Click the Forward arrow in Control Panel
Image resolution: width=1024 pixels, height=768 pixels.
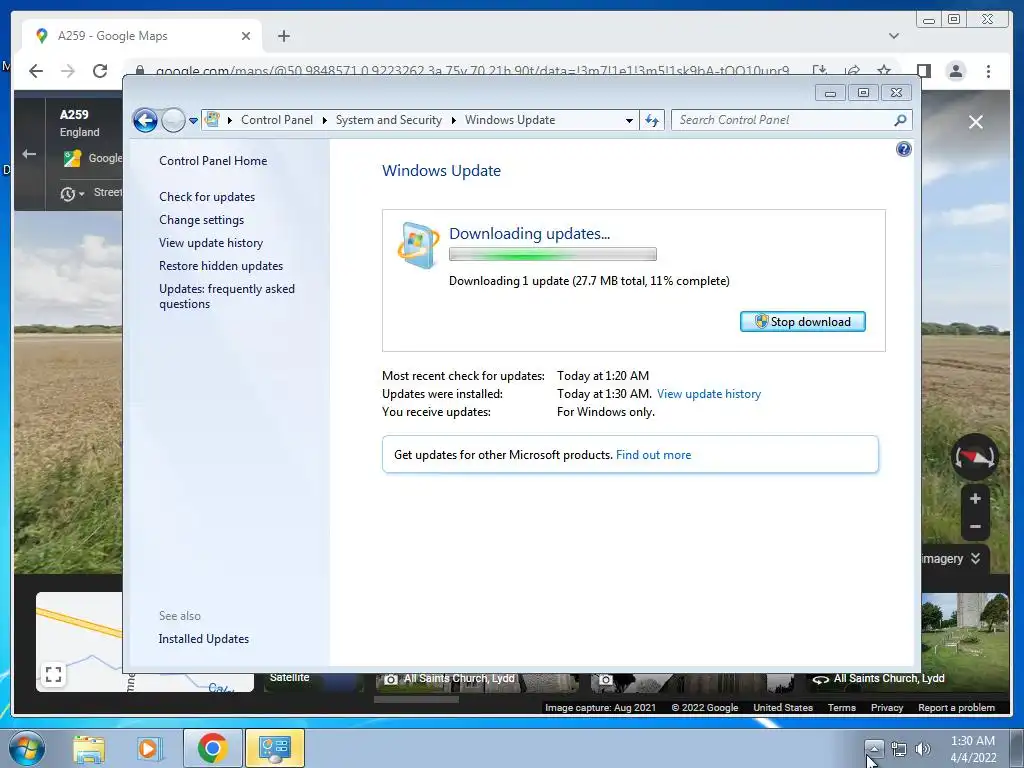click(x=173, y=120)
